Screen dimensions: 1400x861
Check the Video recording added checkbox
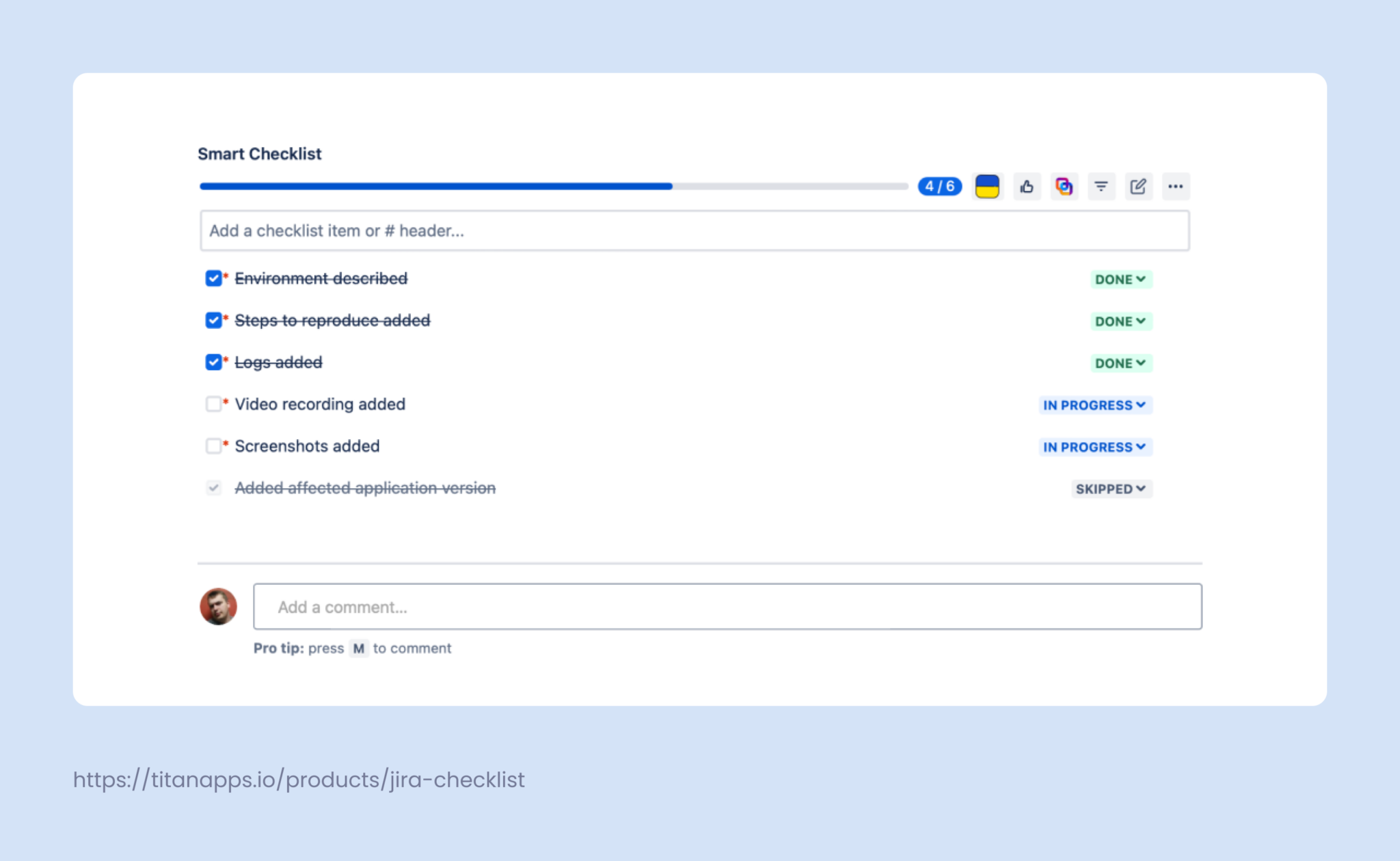coord(213,404)
